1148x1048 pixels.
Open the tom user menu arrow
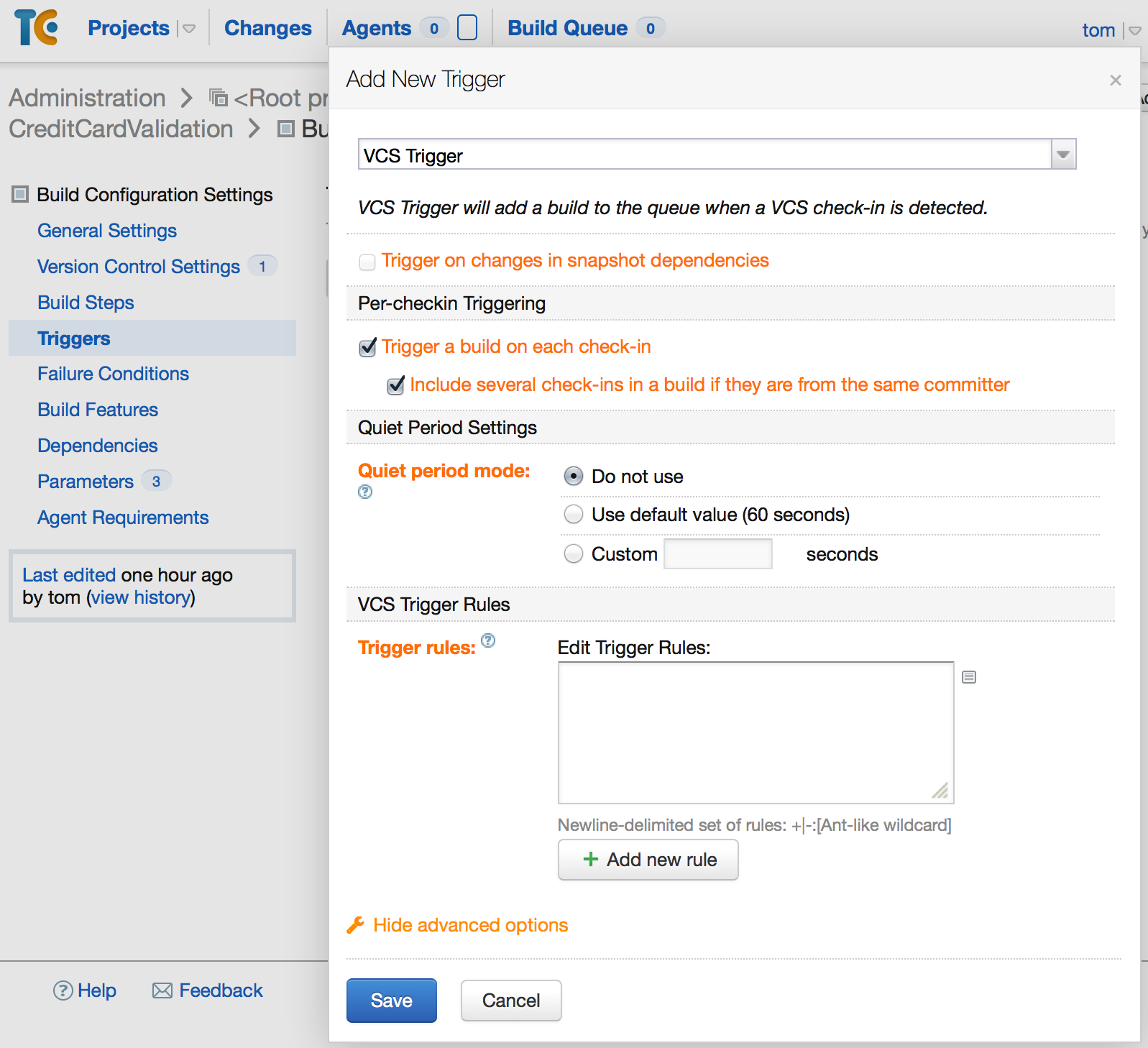pyautogui.click(x=1135, y=31)
